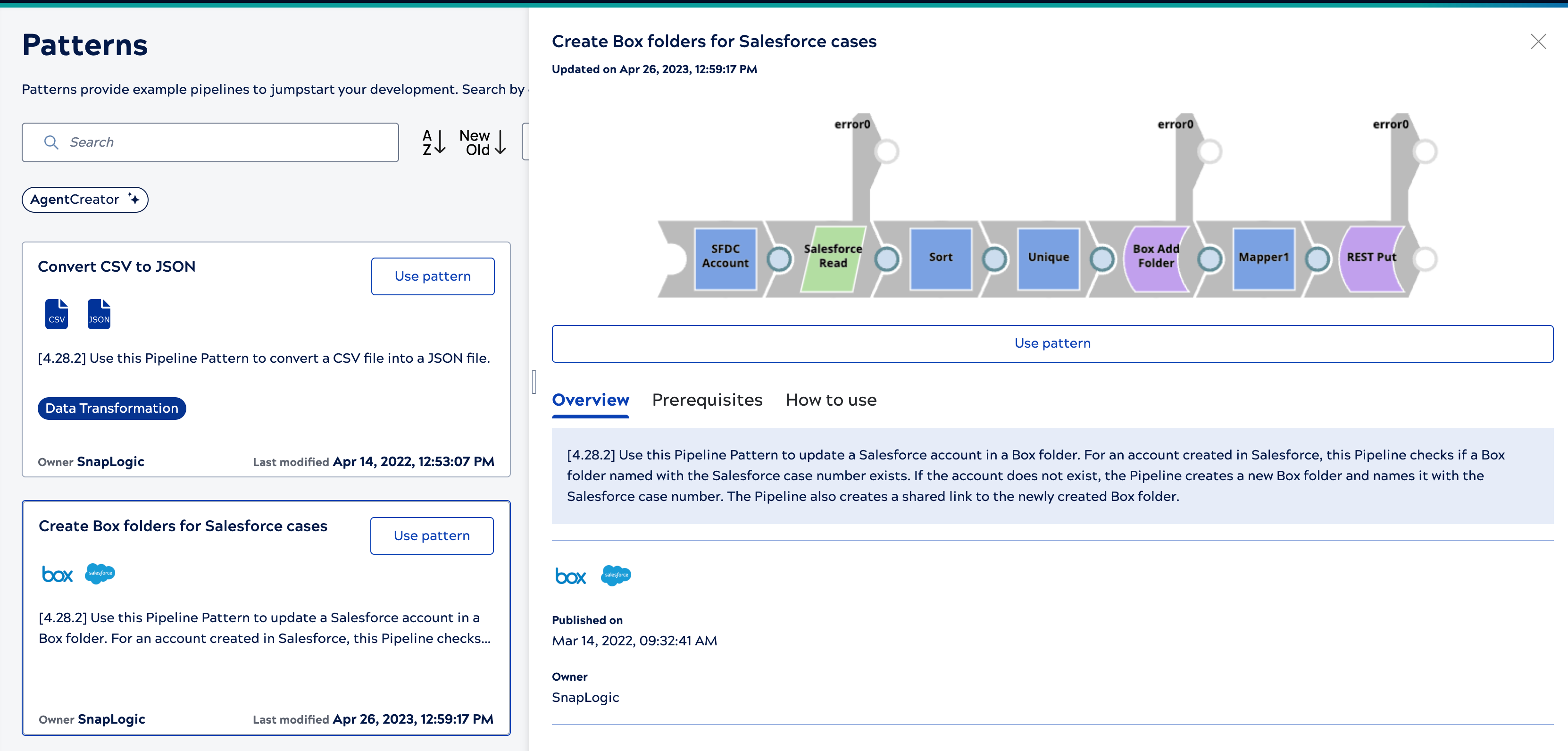Toggle A-Z alphabetical sort order
Image resolution: width=1568 pixels, height=751 pixels.
[434, 142]
